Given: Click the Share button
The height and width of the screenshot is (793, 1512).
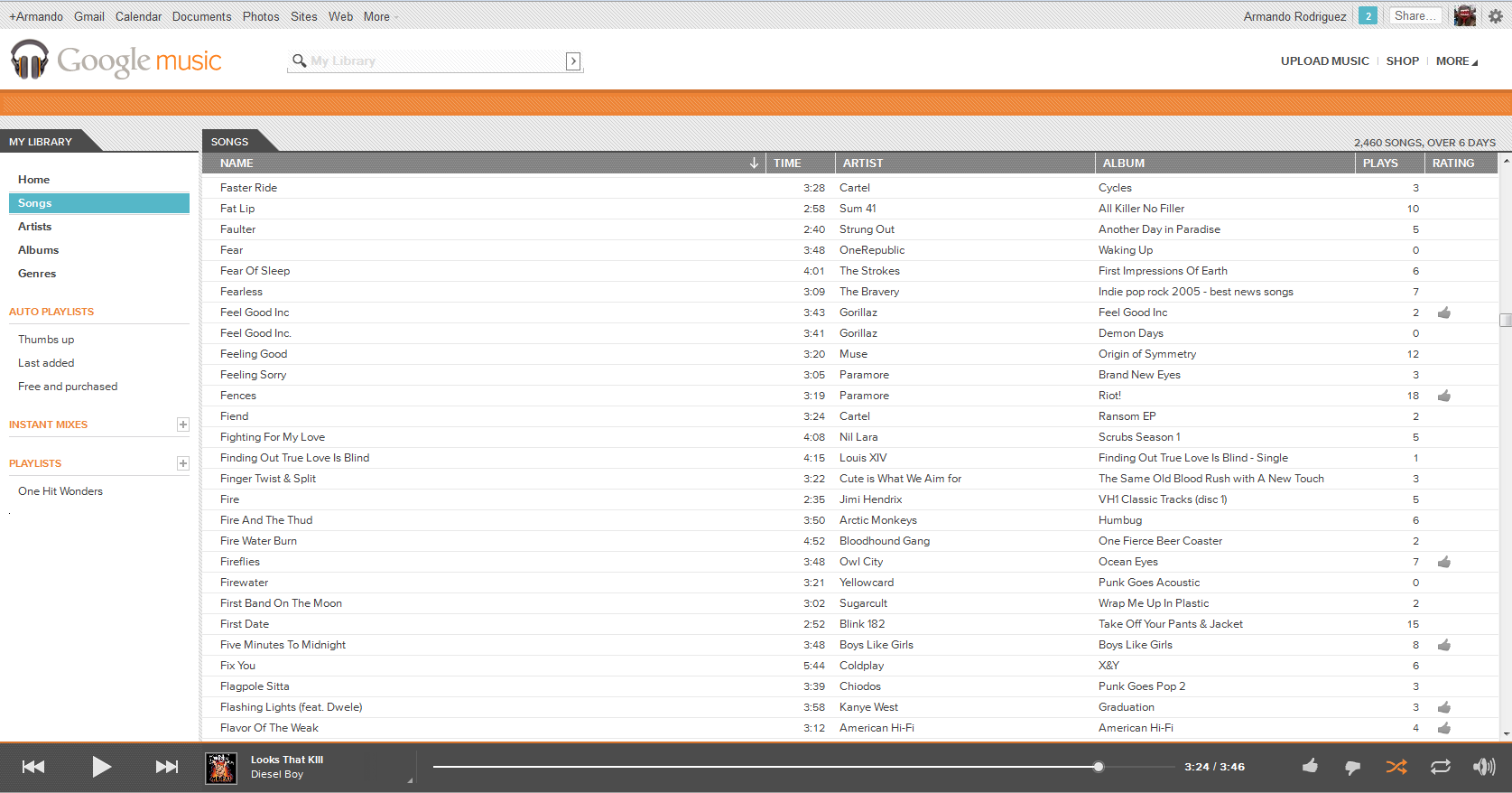Looking at the screenshot, I should 1415,16.
